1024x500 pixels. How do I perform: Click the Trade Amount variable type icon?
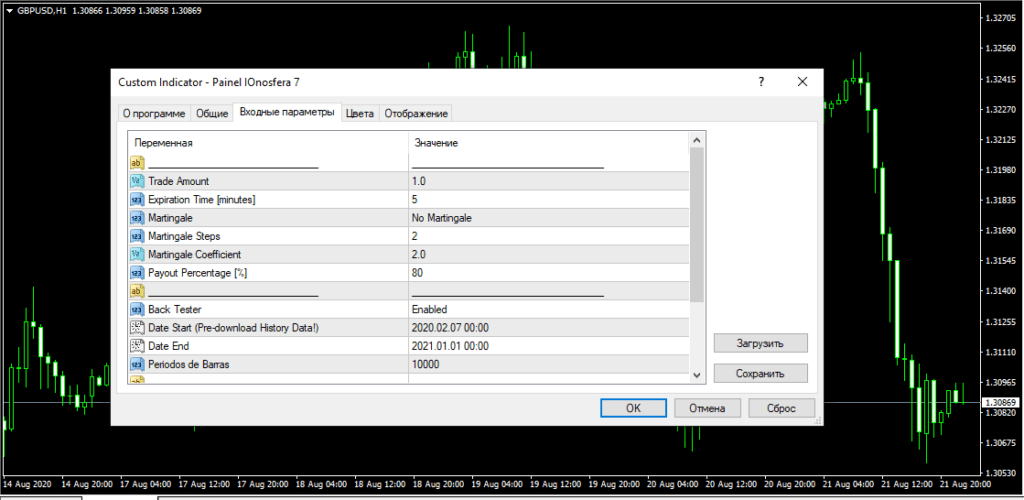point(137,181)
